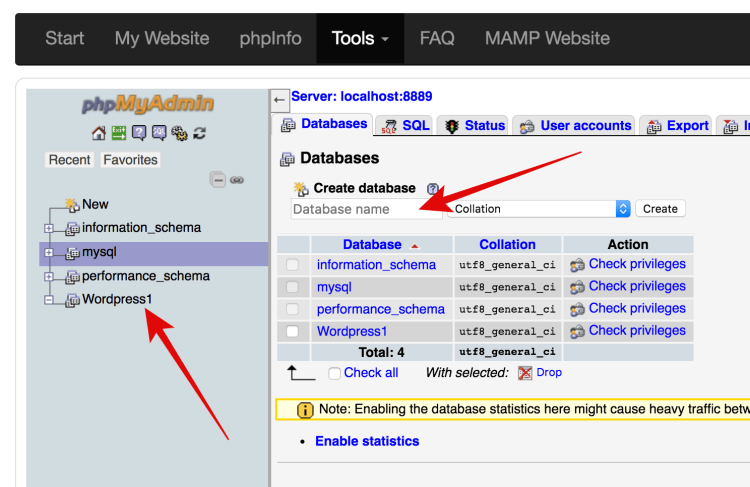
Task: Enable the Check all checkbox
Action: pyautogui.click(x=334, y=373)
